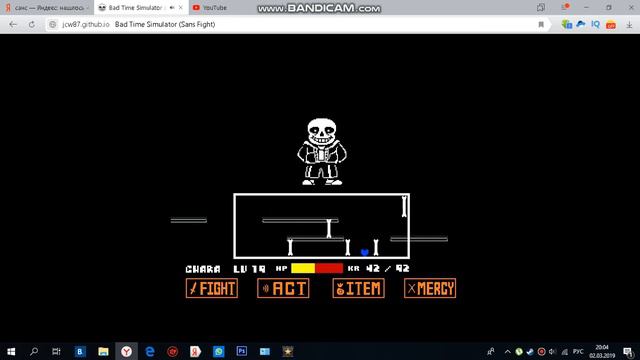Bookmark this page
Image resolution: width=640 pixels, height=360 pixels.
pos(541,24)
